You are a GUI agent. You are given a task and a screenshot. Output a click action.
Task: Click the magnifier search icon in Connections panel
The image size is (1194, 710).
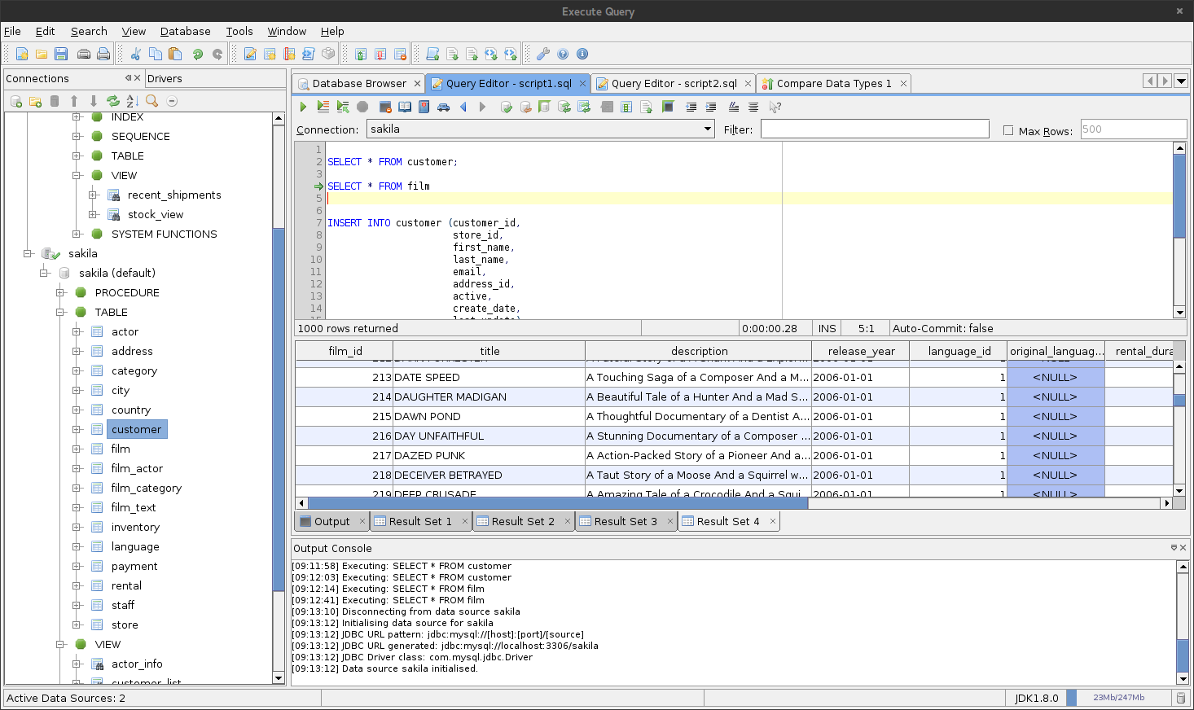152,101
